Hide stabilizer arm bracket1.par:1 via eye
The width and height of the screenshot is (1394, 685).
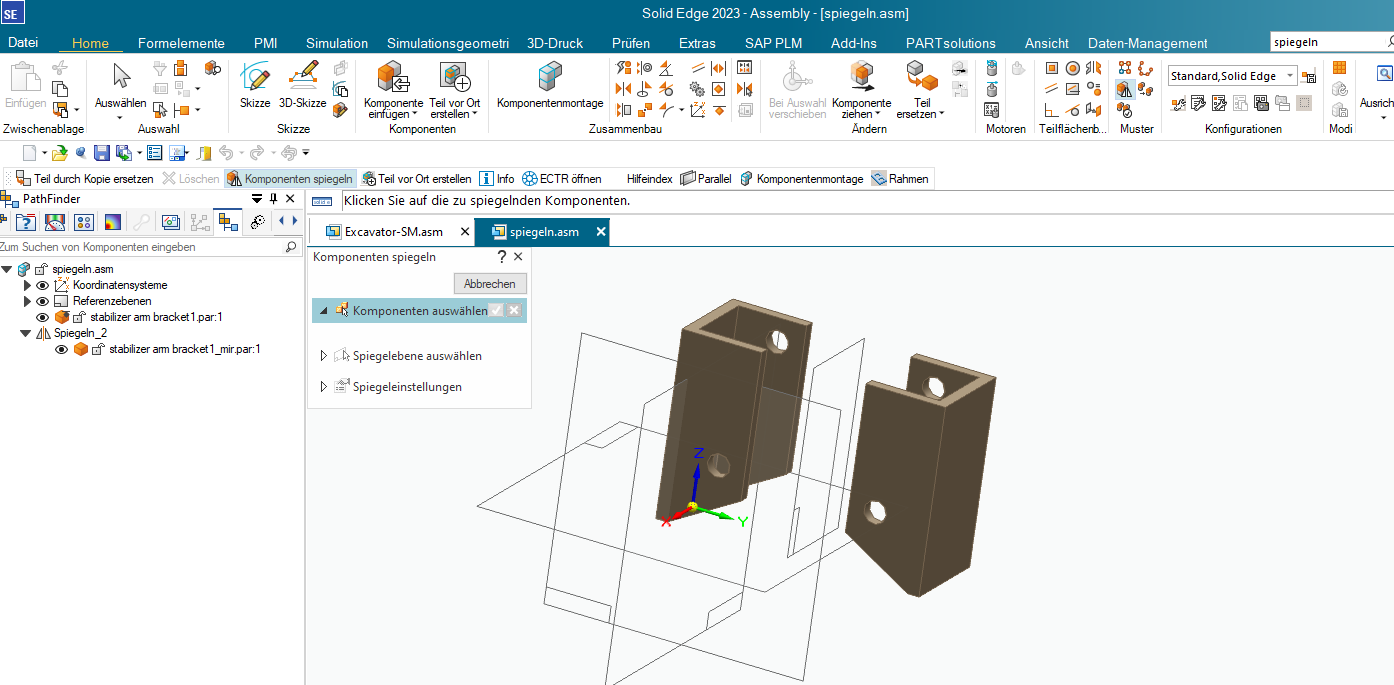42,317
